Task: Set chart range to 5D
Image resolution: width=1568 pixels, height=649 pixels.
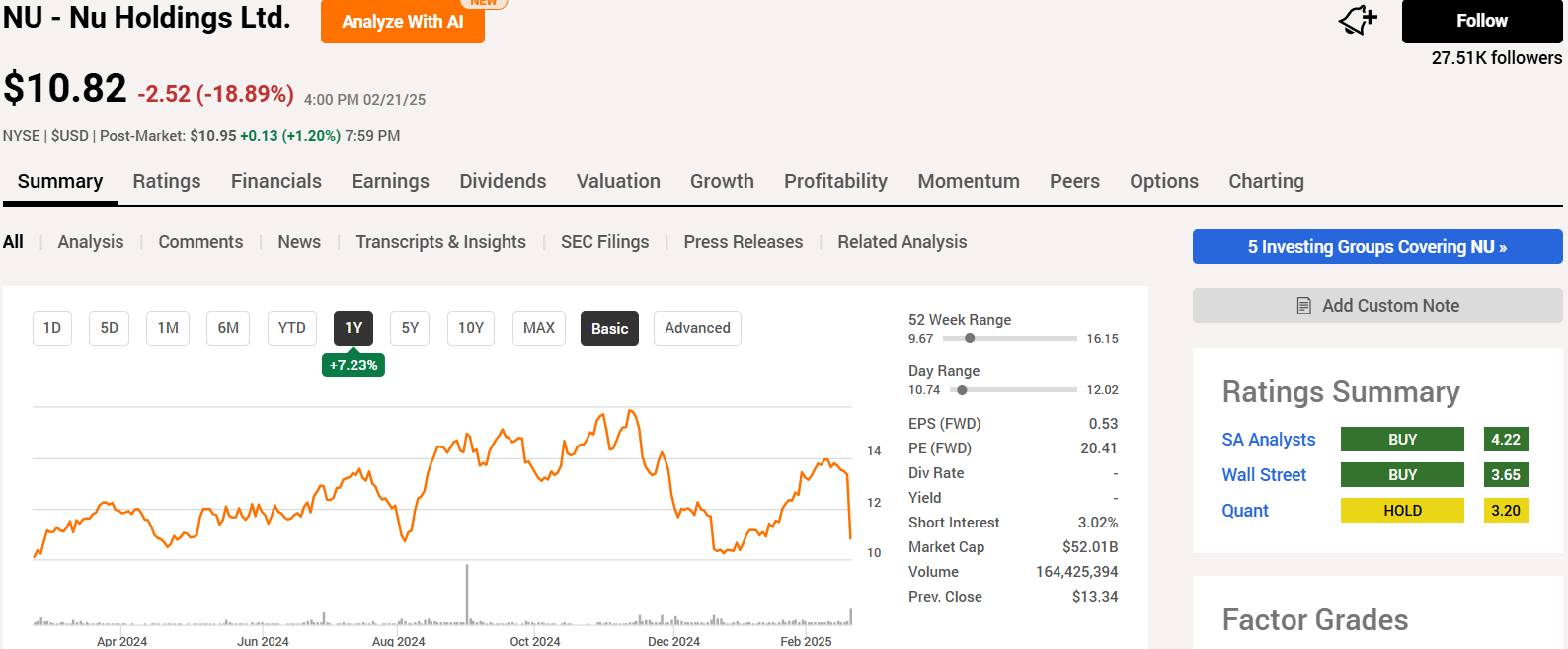Action: [110, 328]
